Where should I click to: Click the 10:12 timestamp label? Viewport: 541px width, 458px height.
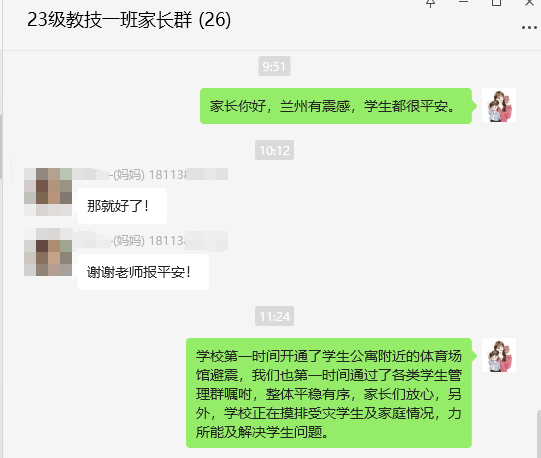tap(274, 150)
